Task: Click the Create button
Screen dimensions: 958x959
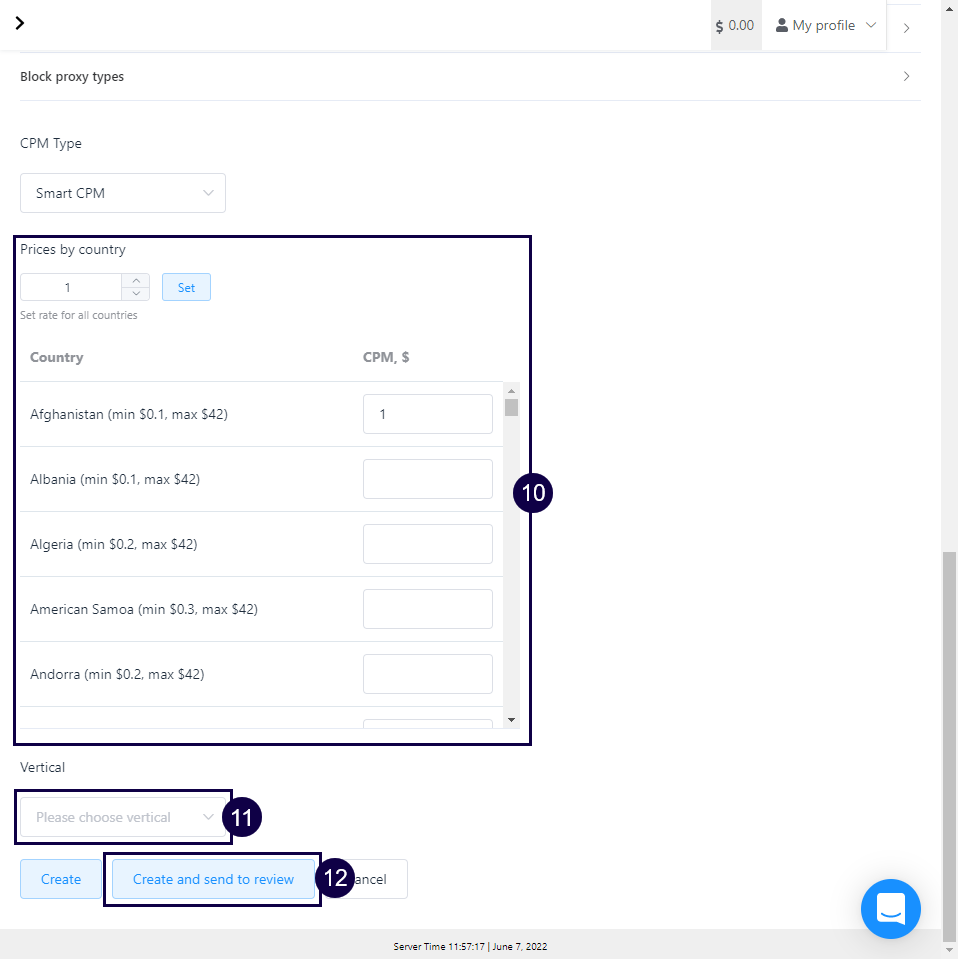Action: (x=61, y=879)
